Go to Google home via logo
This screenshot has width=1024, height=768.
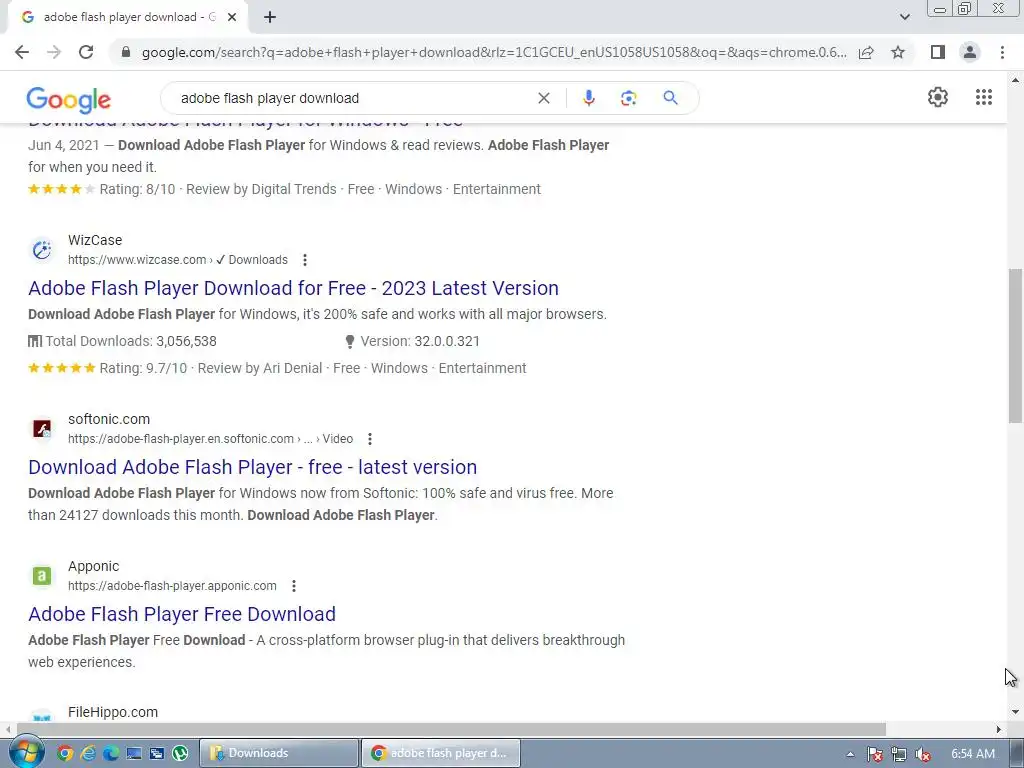69,99
